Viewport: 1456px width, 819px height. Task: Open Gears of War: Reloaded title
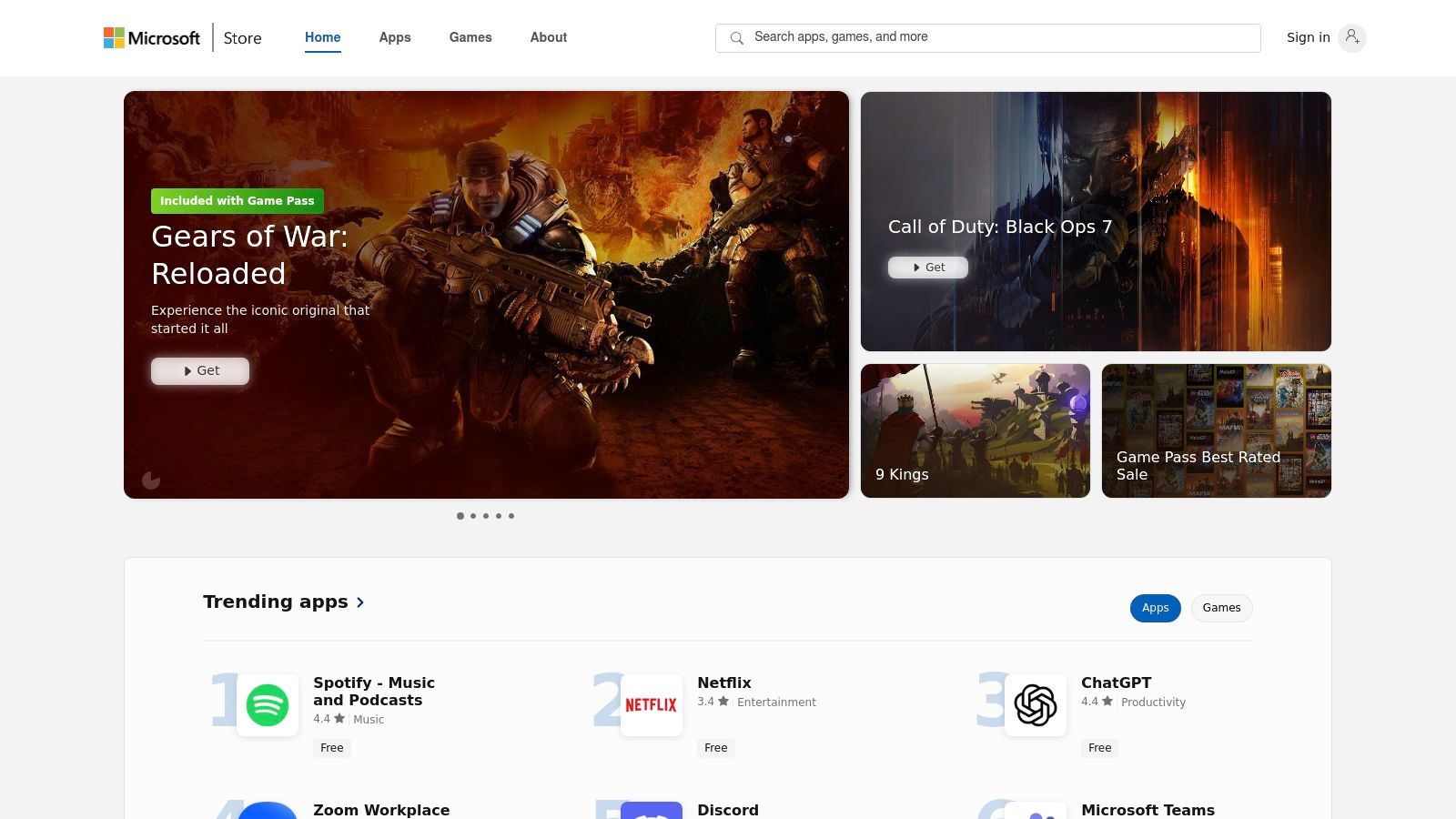(249, 255)
